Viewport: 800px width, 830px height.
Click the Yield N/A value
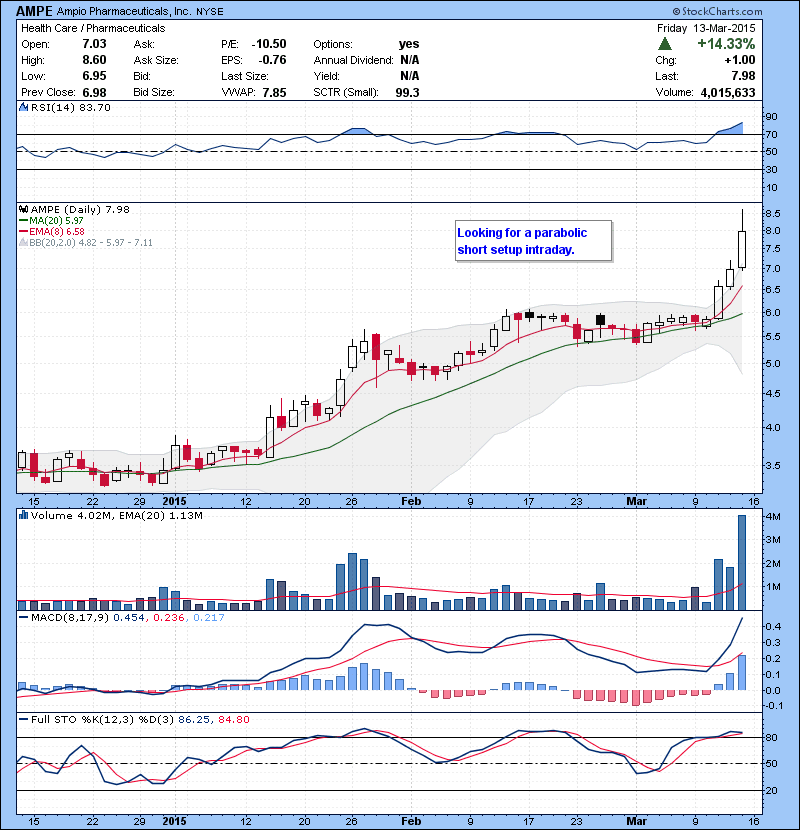(x=410, y=76)
